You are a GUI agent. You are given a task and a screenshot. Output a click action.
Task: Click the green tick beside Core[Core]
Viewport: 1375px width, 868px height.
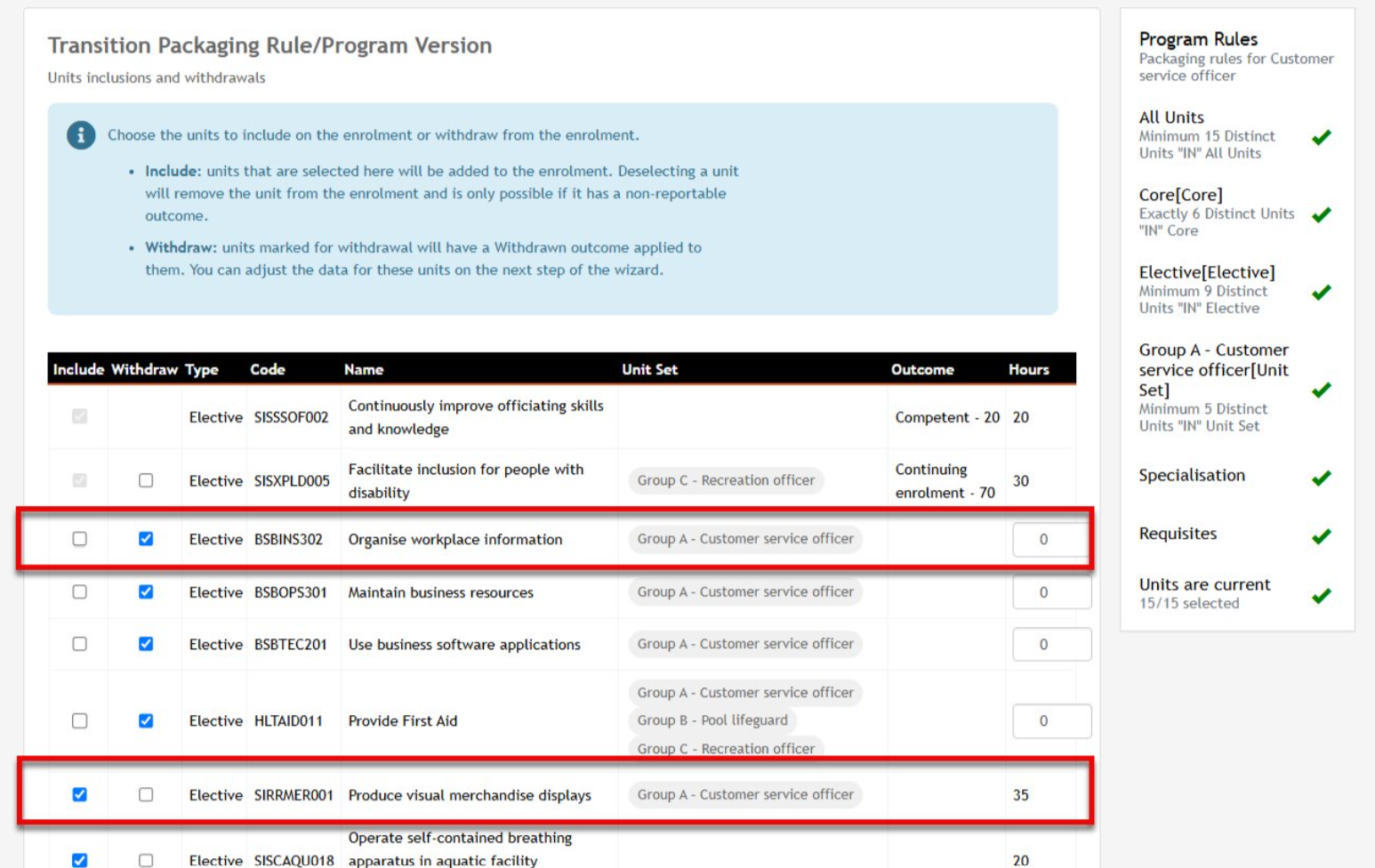tap(1322, 214)
